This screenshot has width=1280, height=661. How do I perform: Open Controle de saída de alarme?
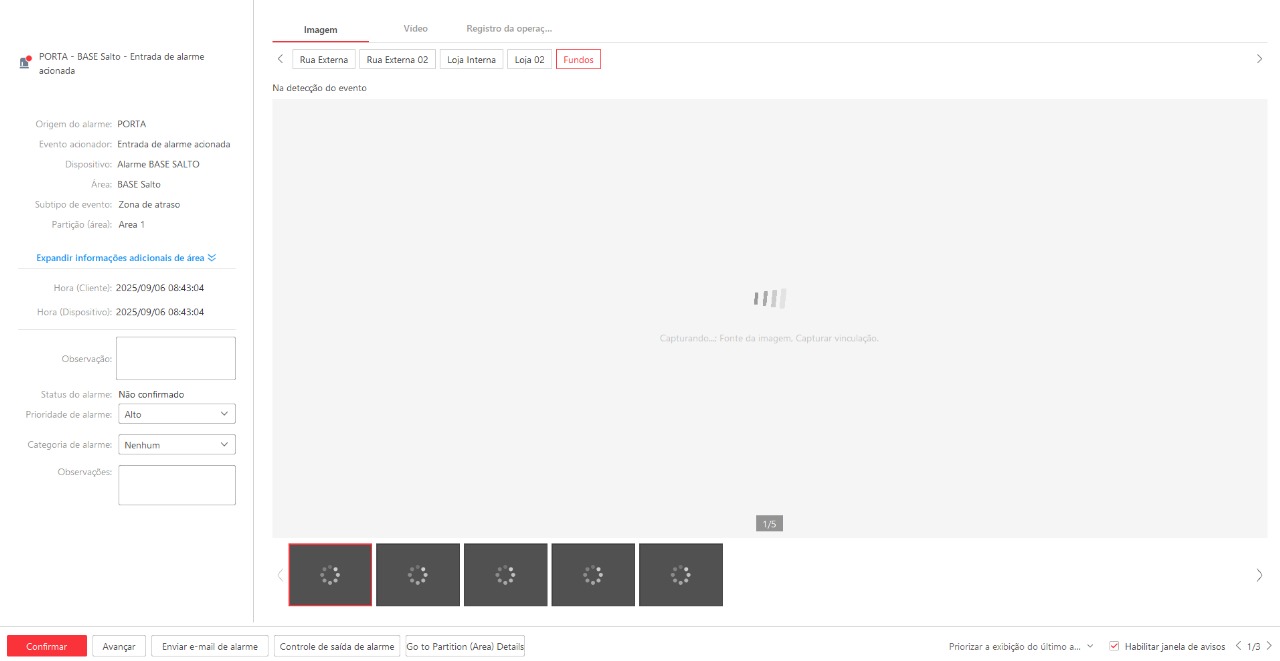click(337, 647)
